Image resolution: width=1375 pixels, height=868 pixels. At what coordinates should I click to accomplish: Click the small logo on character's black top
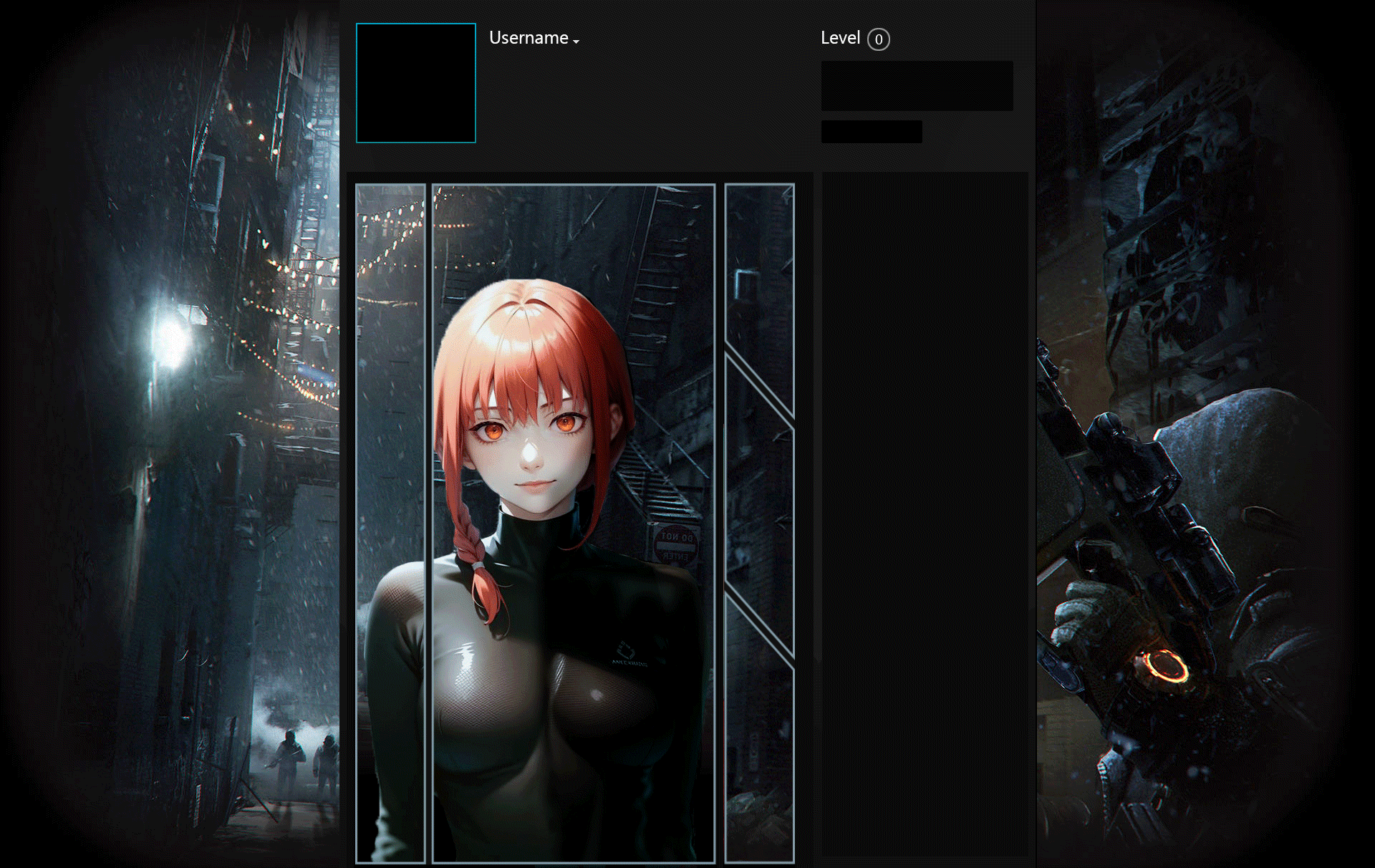(x=627, y=653)
